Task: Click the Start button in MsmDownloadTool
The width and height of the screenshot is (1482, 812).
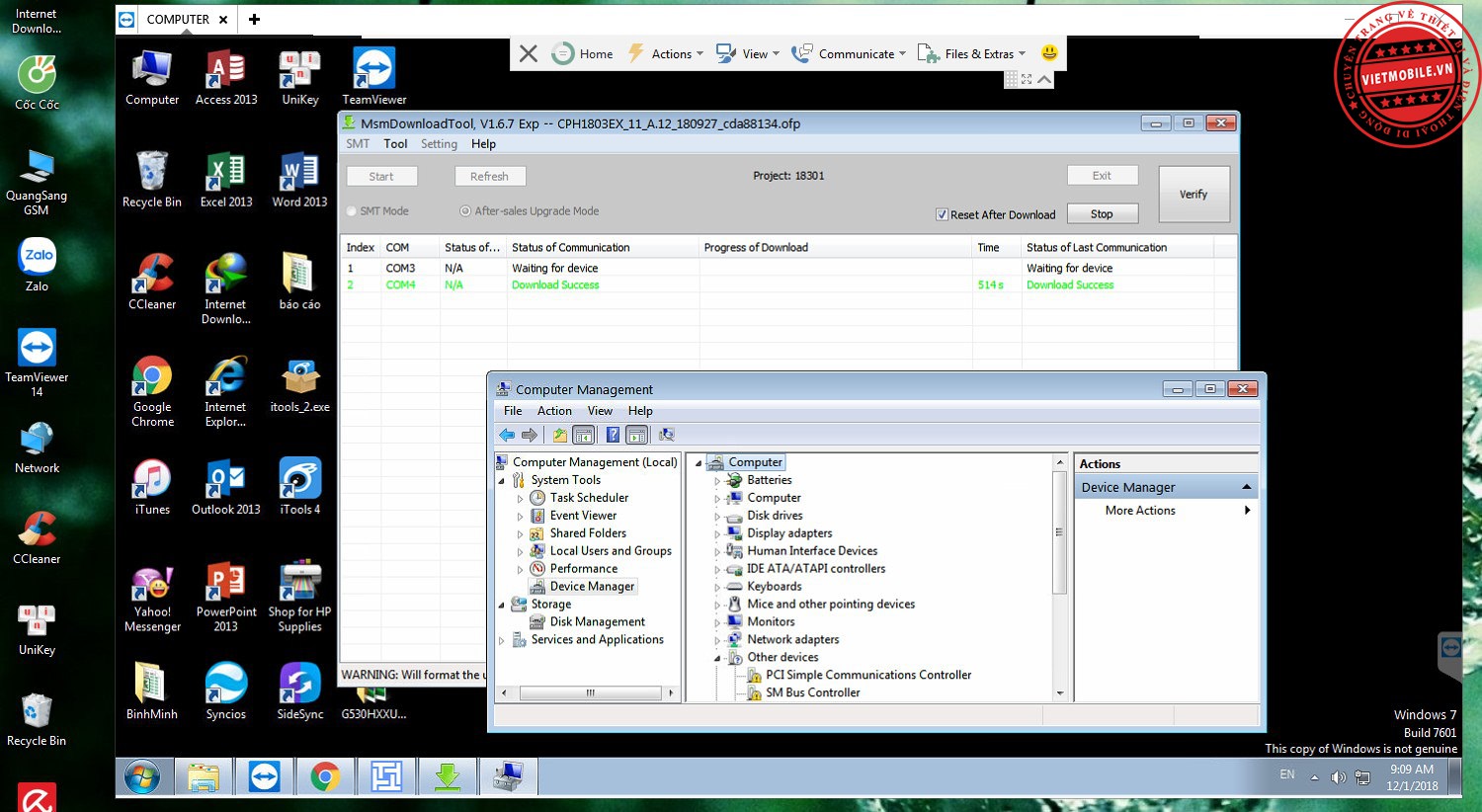Action: (x=381, y=177)
